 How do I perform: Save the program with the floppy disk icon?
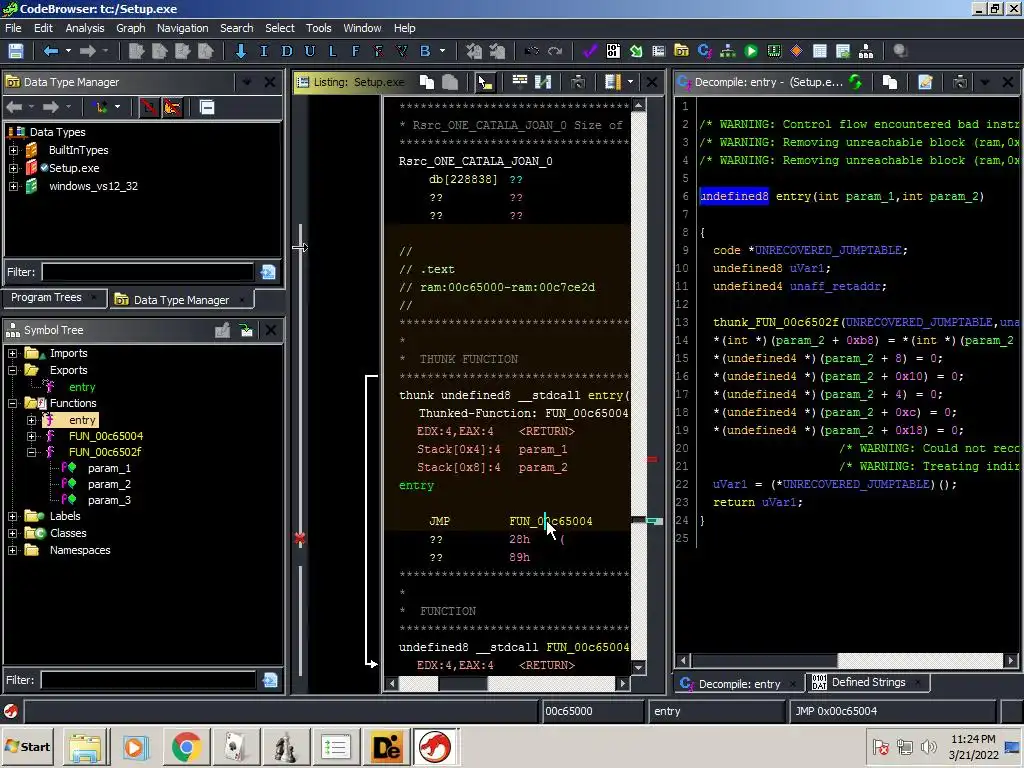16,51
